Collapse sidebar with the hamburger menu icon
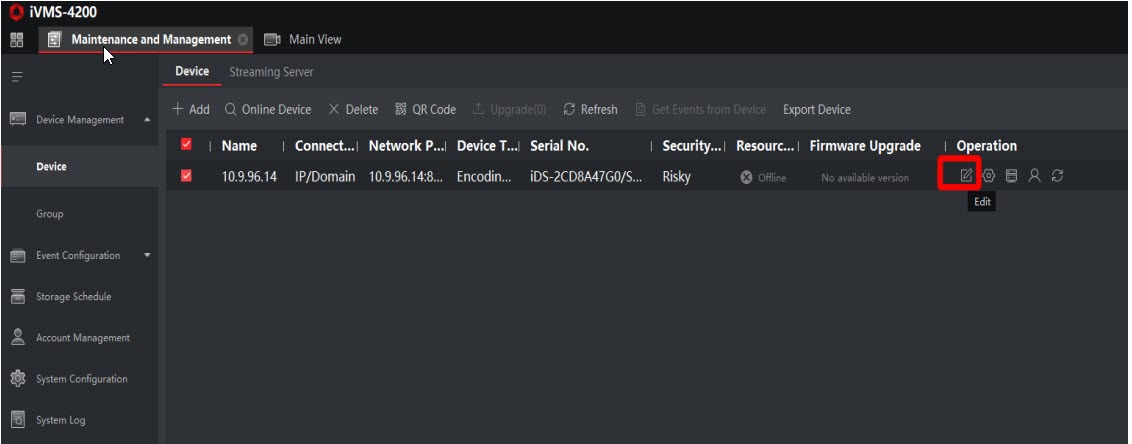Screen dimensions: 1132x444 17,76
